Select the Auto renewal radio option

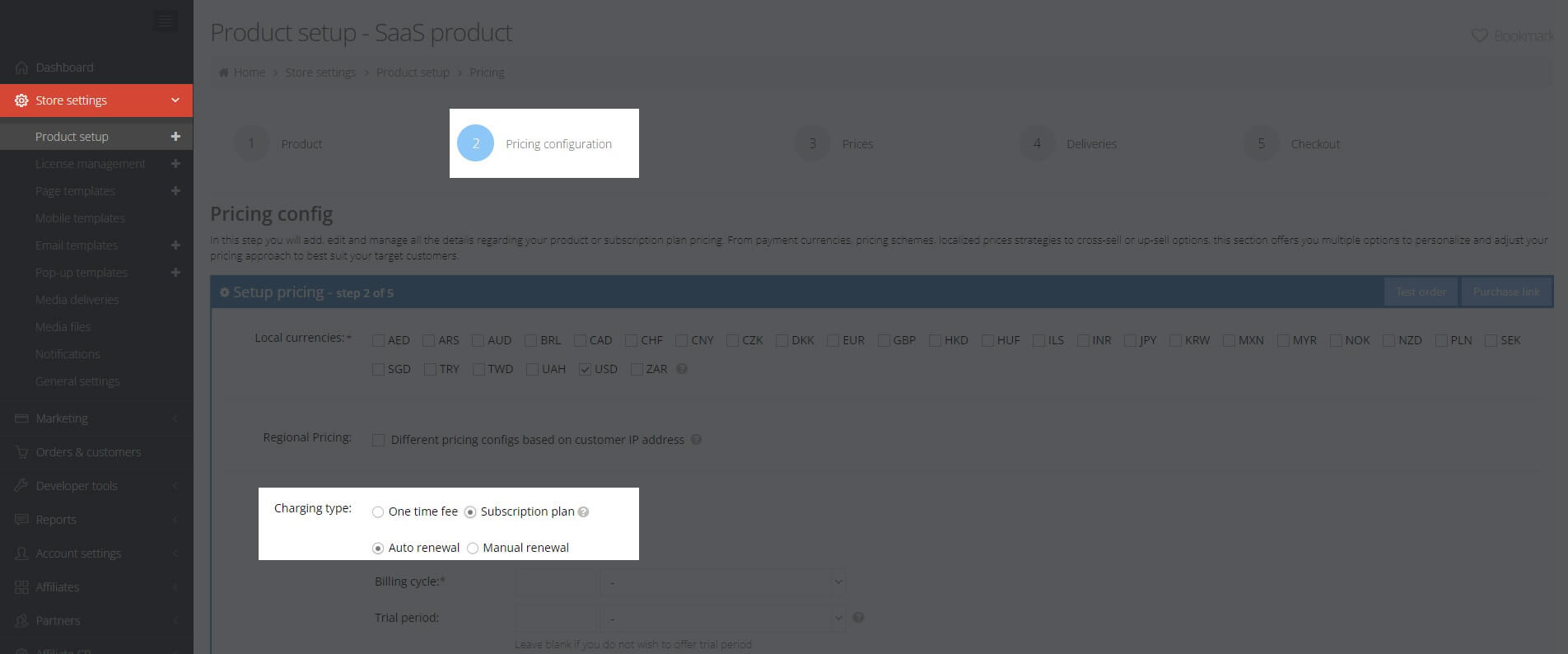[378, 549]
